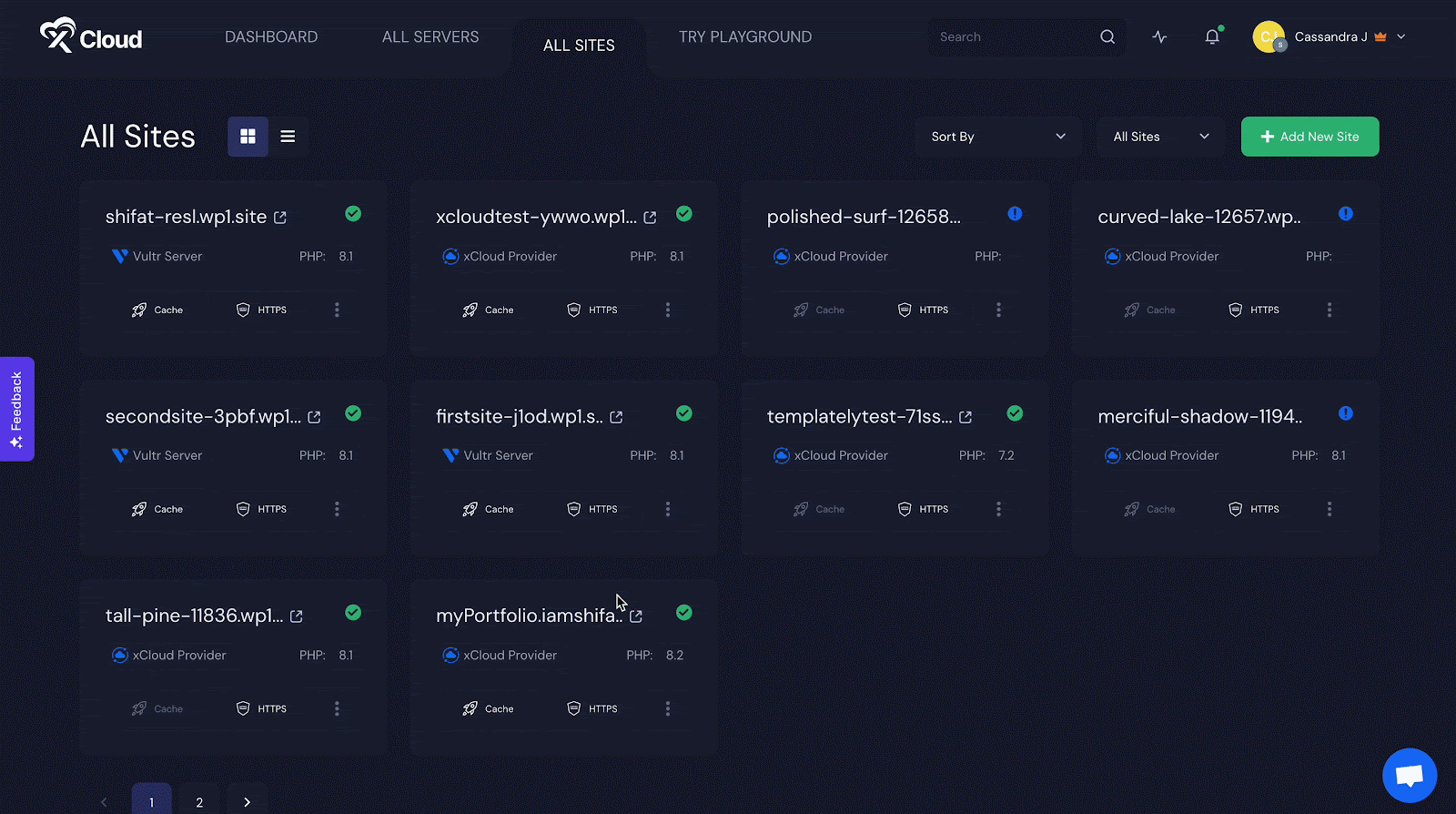This screenshot has height=814, width=1456.
Task: Click the activity pulse icon in header
Action: tap(1159, 37)
